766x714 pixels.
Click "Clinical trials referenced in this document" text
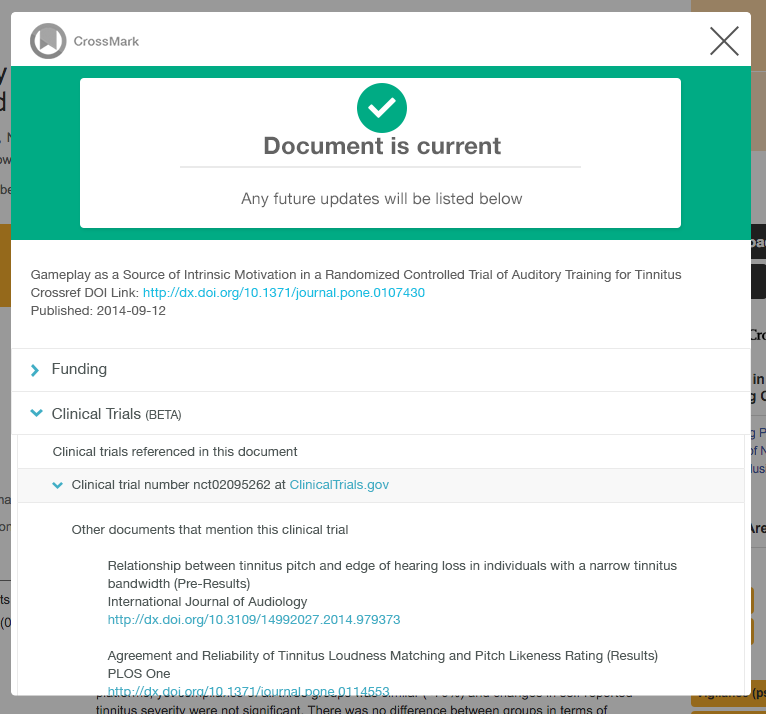tap(175, 451)
